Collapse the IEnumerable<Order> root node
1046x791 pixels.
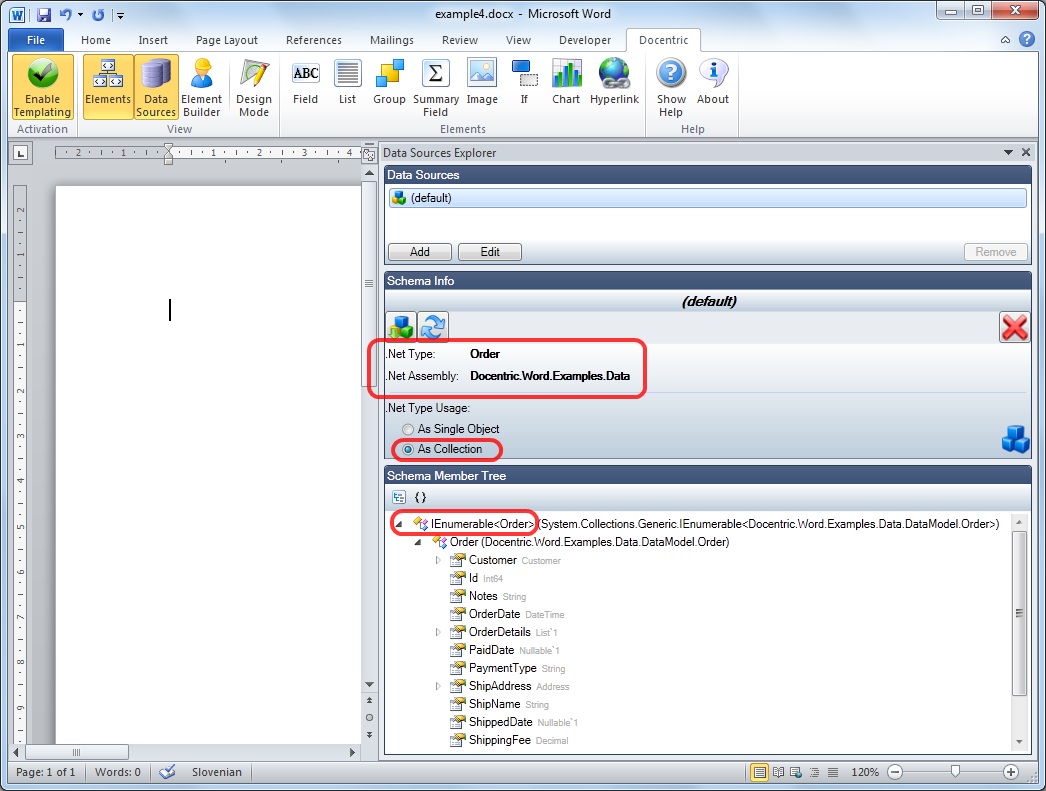(399, 524)
